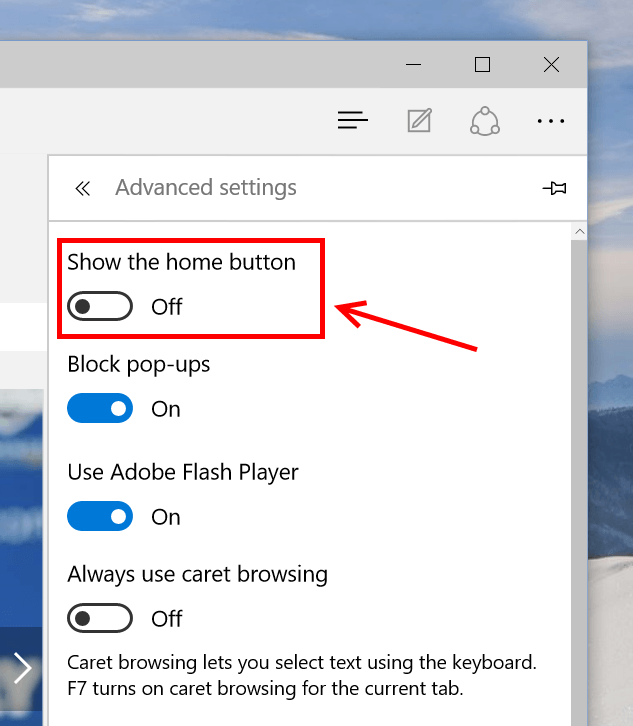The image size is (633, 726).
Task: Close the Edge window
Action: point(552,64)
